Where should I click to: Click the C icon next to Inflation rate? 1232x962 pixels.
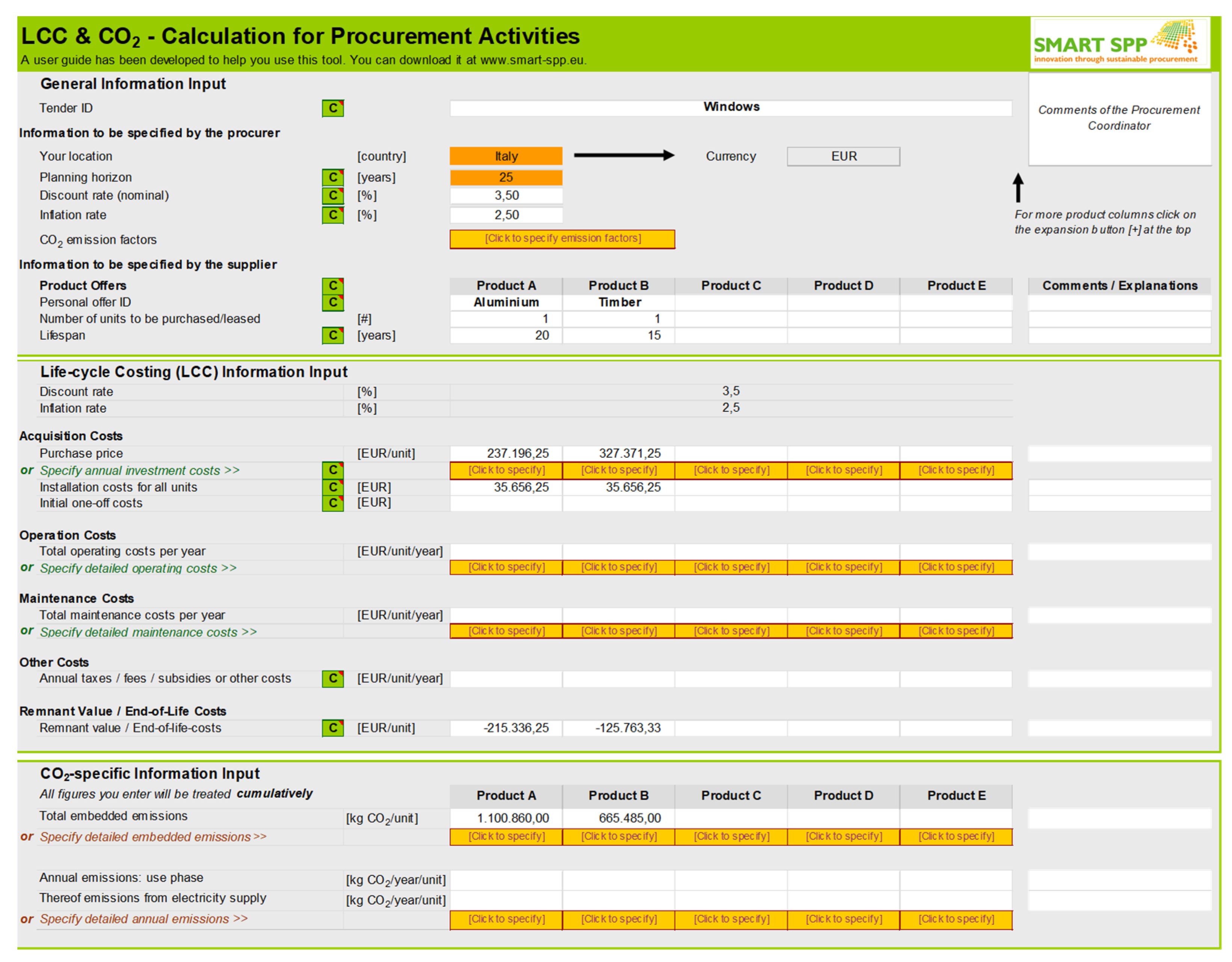click(x=333, y=215)
